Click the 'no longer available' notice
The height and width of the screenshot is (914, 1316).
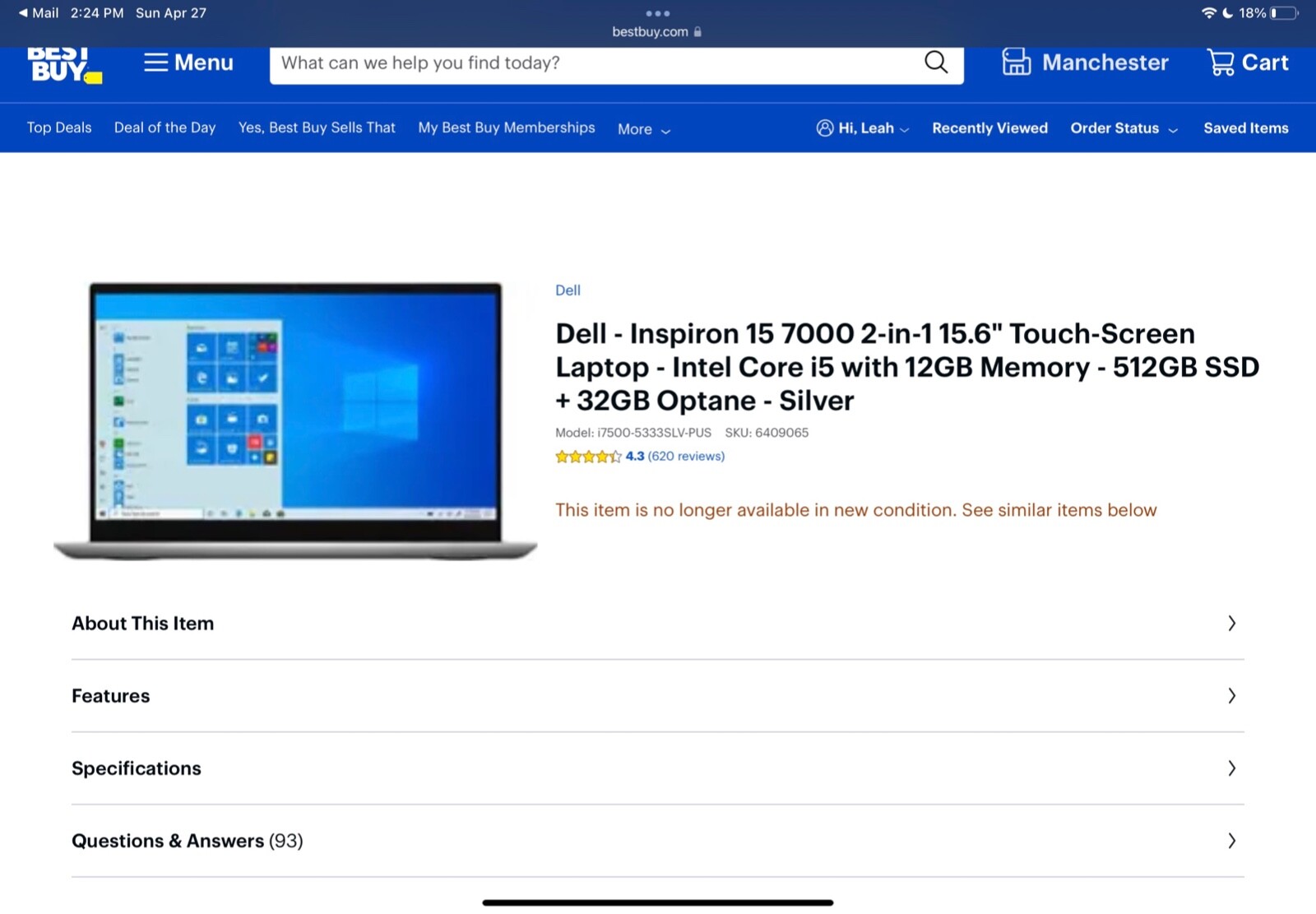pyautogui.click(x=856, y=510)
